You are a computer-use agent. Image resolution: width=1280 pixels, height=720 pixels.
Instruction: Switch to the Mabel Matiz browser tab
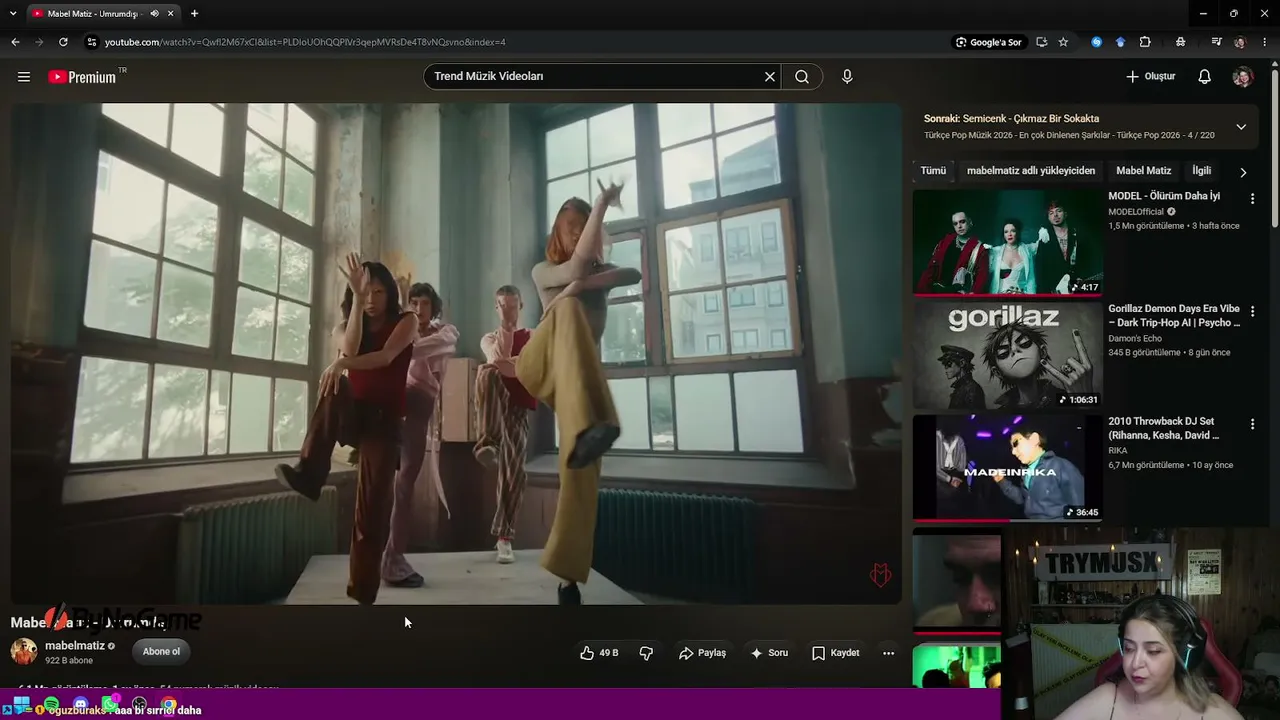103,14
